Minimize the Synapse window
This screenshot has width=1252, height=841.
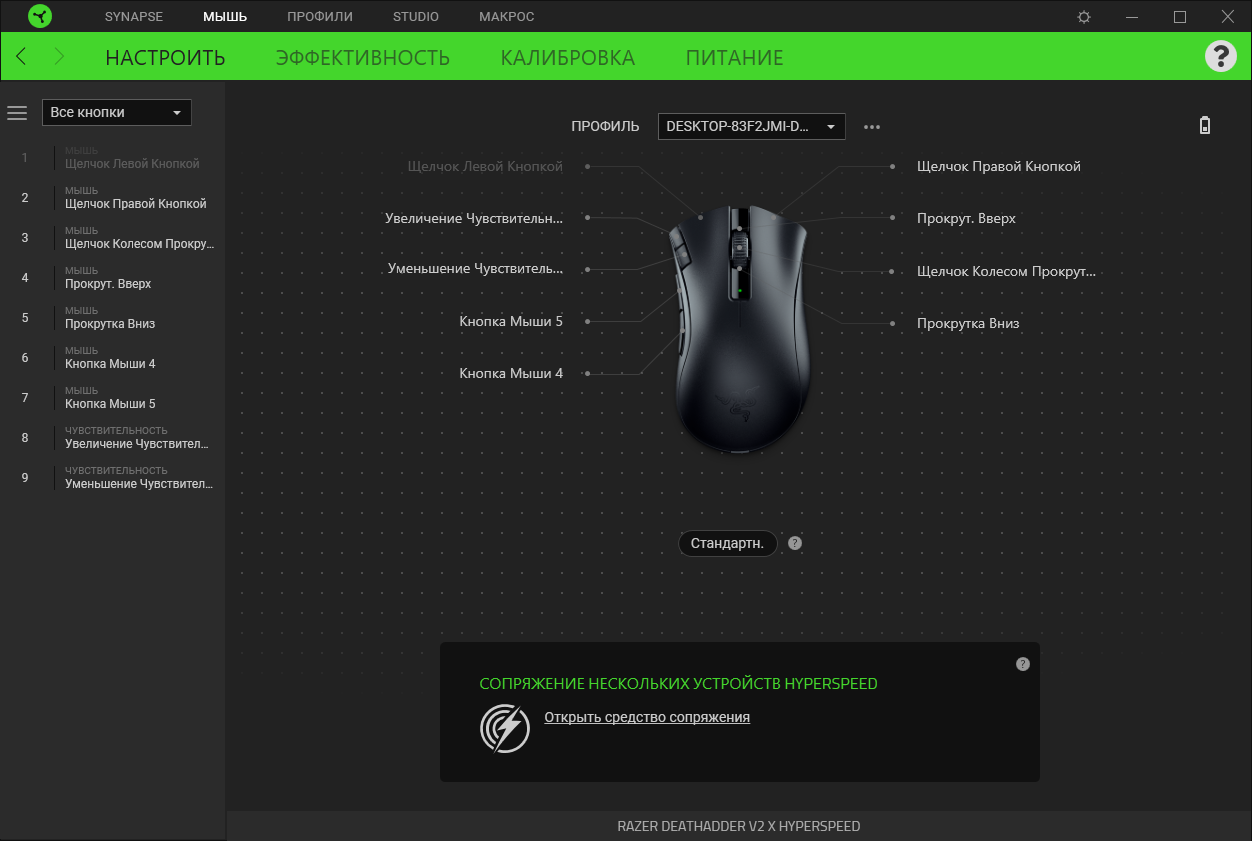[1132, 17]
